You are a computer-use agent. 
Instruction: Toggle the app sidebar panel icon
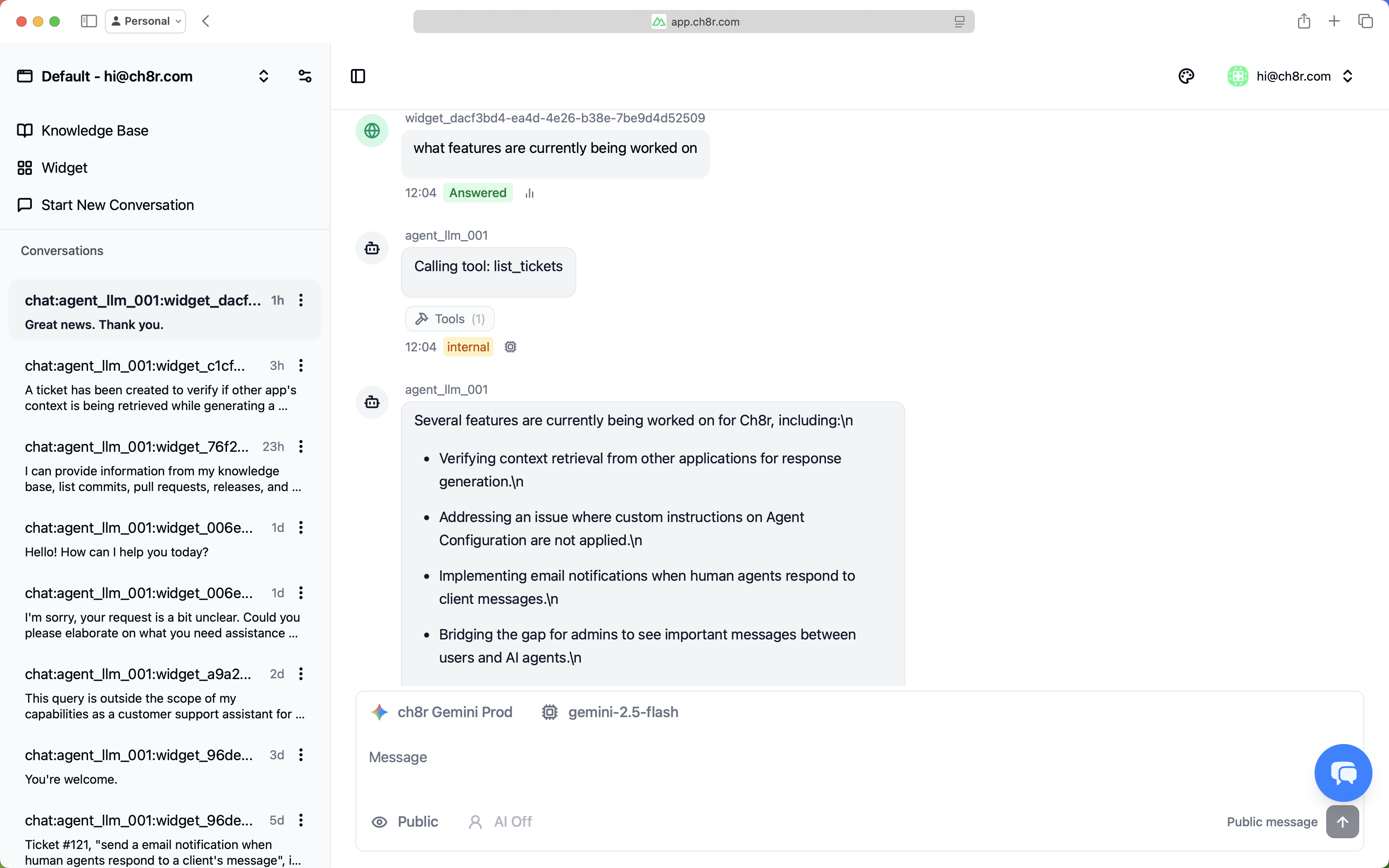pos(358,76)
